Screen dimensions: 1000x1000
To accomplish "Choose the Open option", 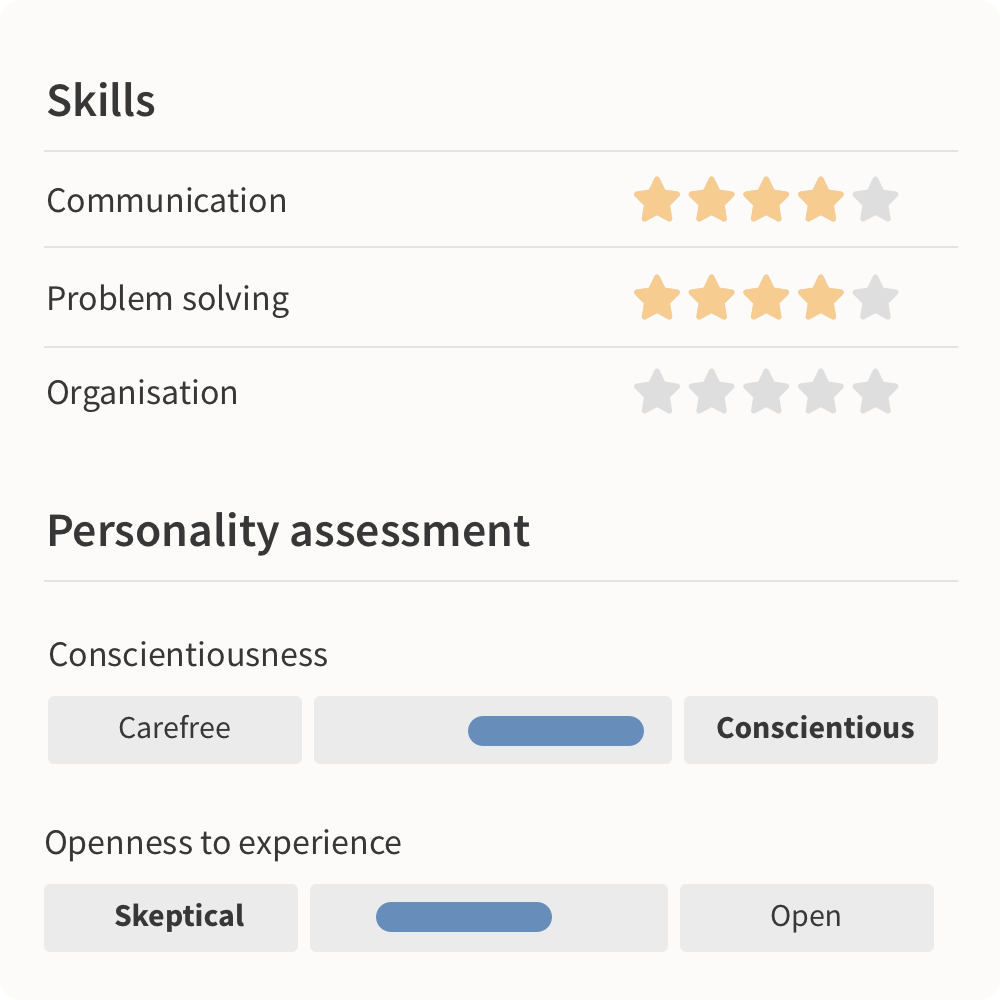I will pyautogui.click(x=806, y=916).
